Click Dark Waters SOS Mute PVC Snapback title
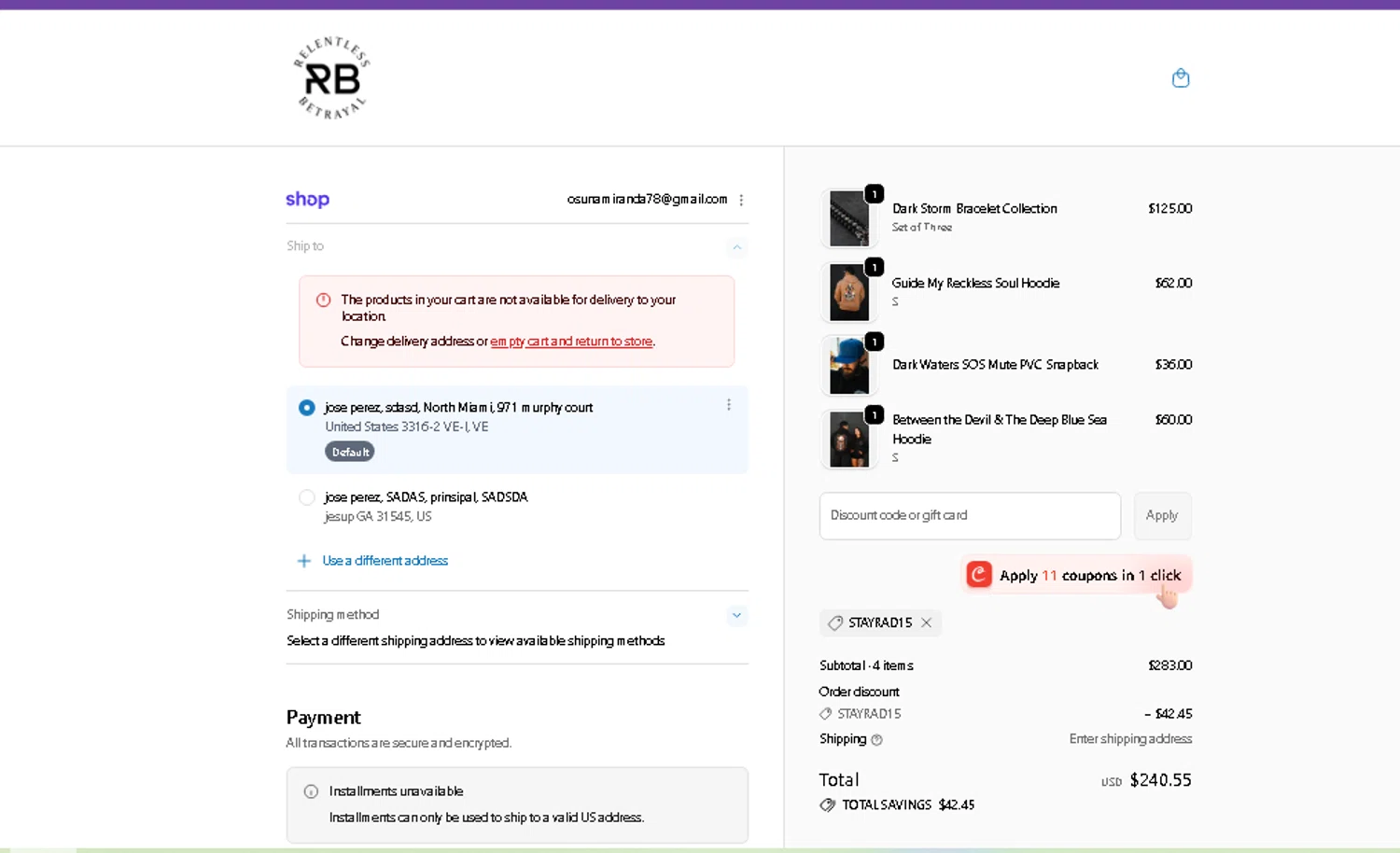The width and height of the screenshot is (1400, 853). (x=995, y=364)
